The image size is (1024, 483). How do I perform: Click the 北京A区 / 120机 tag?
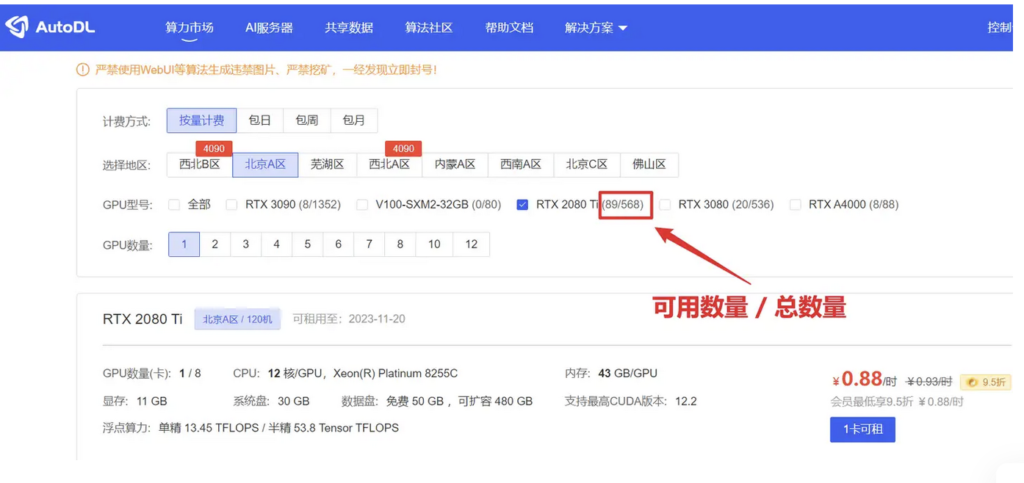point(237,319)
